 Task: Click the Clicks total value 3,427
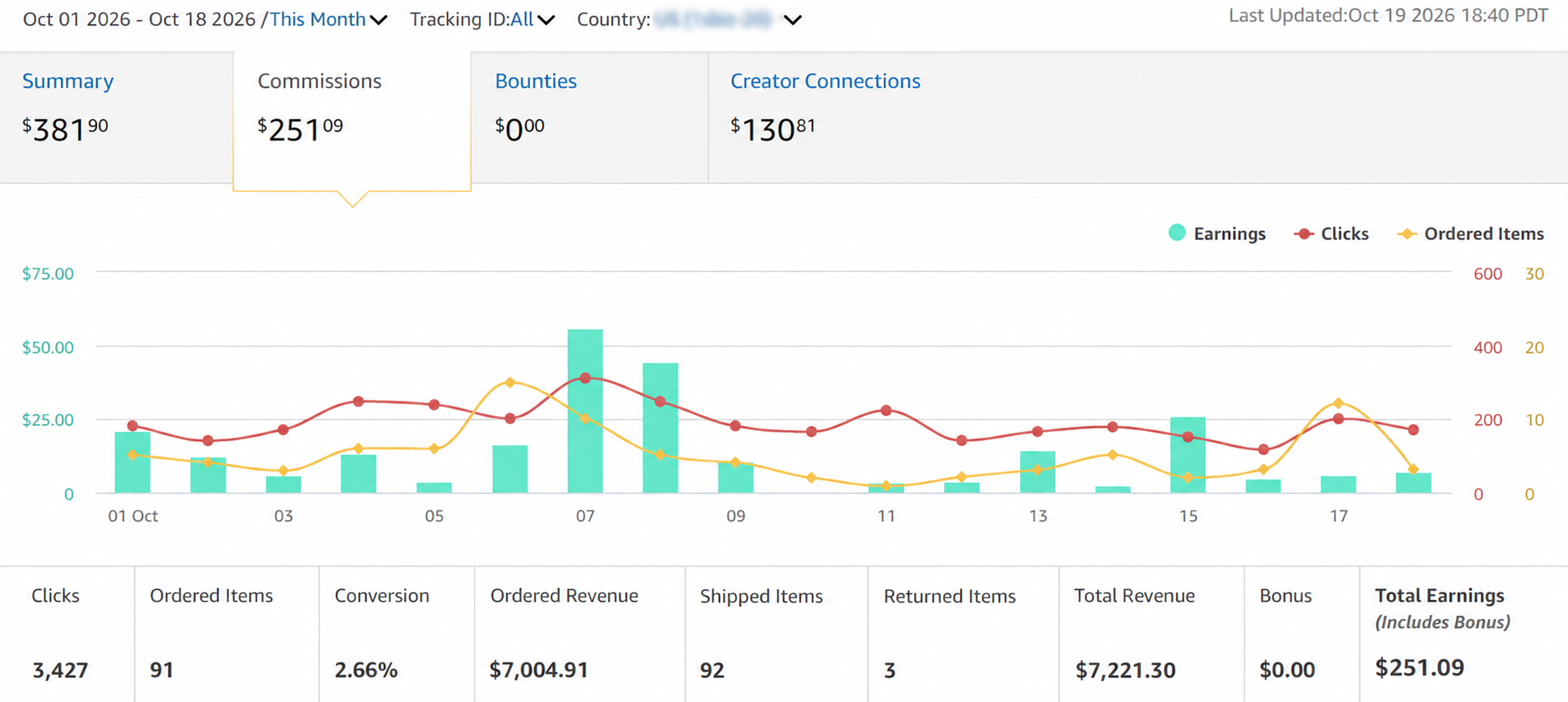(60, 670)
